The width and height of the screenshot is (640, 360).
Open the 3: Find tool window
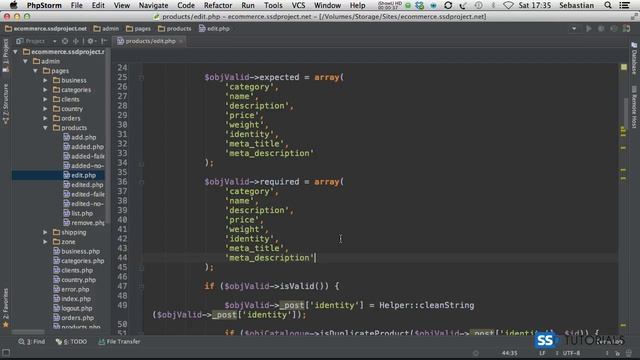point(31,341)
